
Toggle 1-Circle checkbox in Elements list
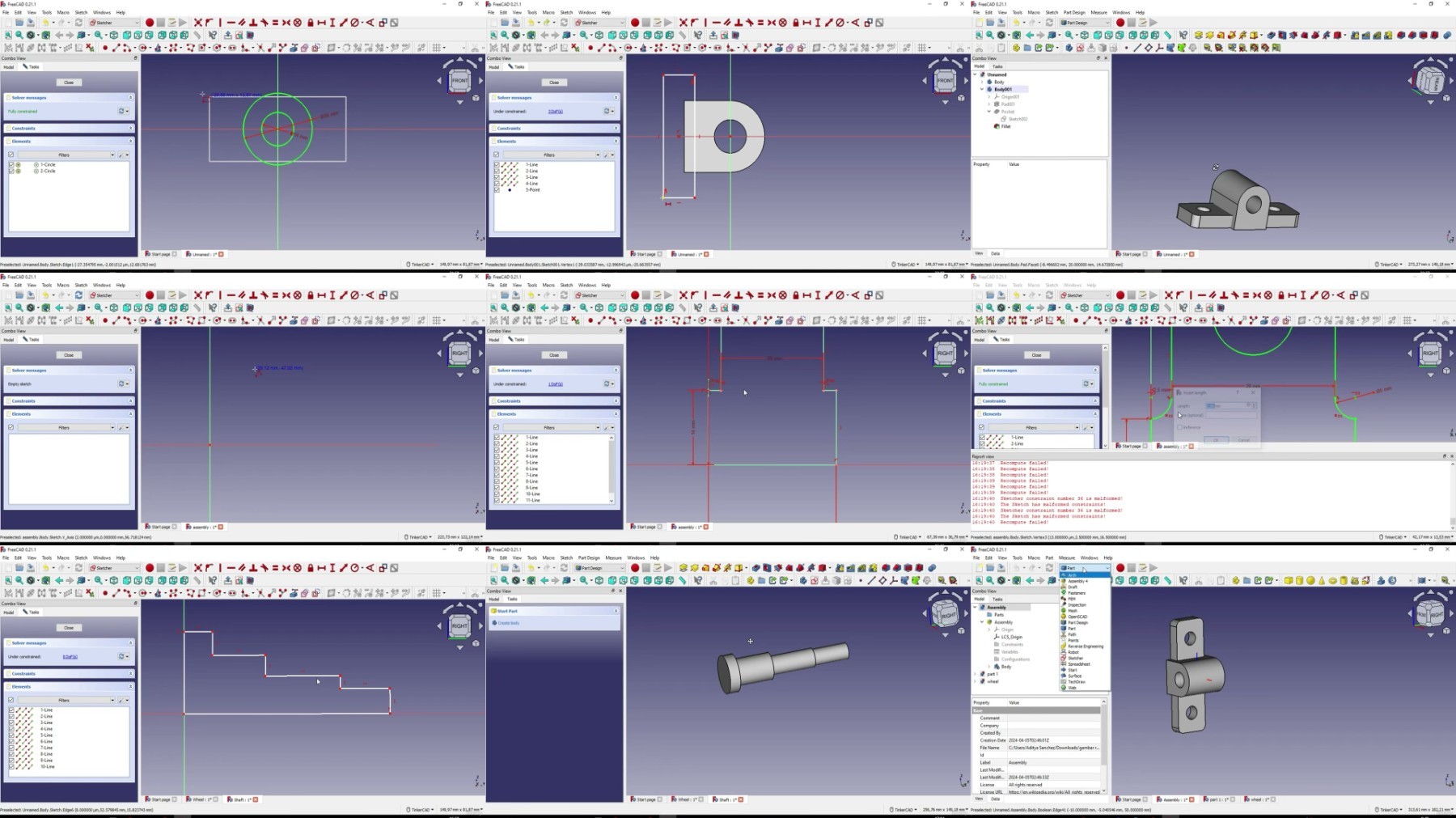click(x=11, y=164)
